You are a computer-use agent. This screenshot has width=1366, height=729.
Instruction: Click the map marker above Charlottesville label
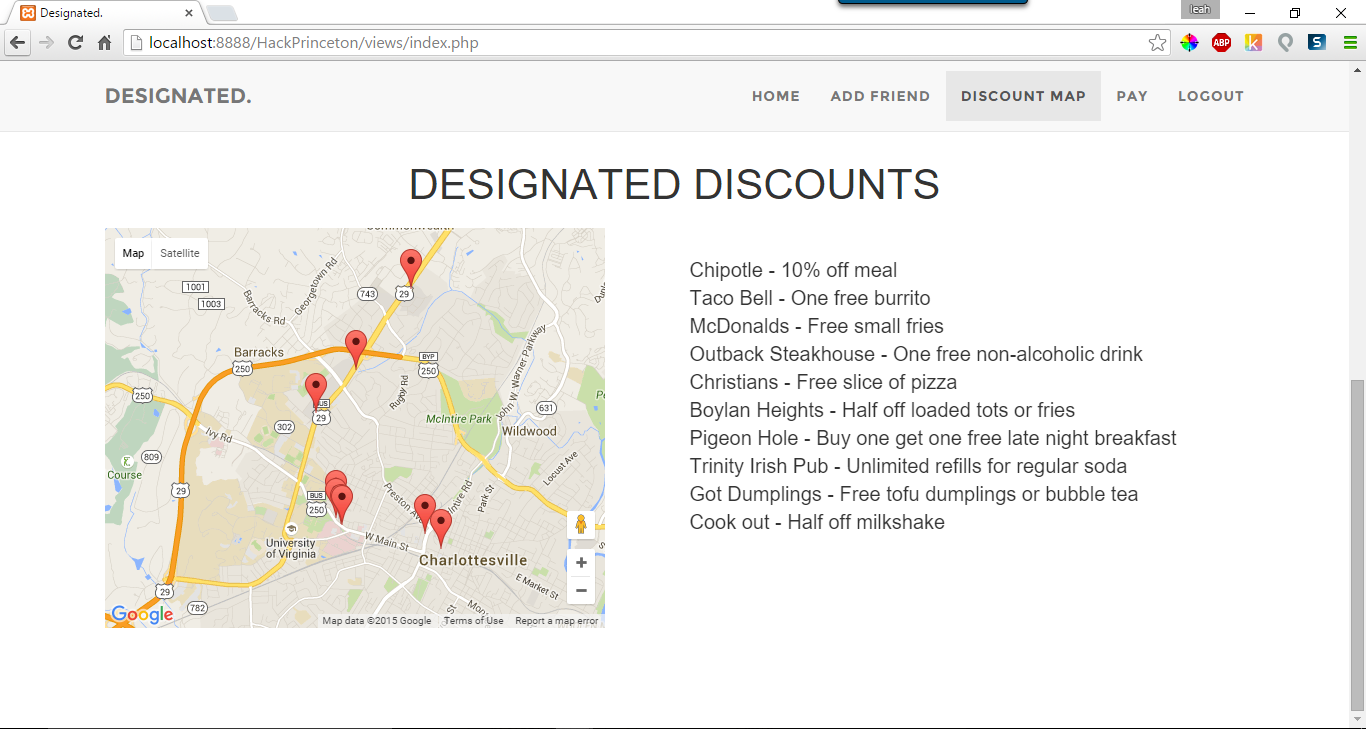[x=440, y=527]
